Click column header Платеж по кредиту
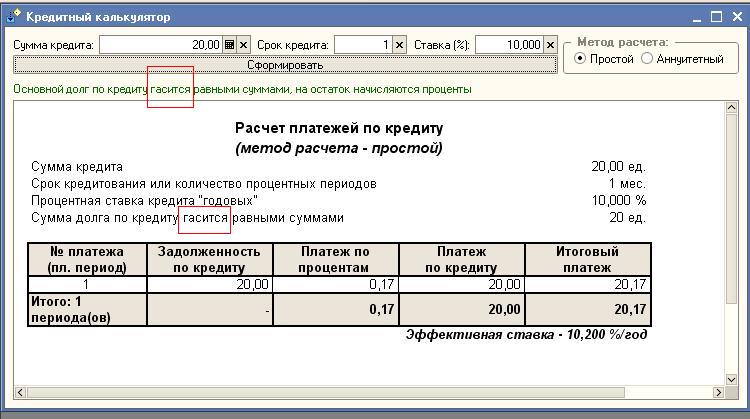 pos(462,259)
